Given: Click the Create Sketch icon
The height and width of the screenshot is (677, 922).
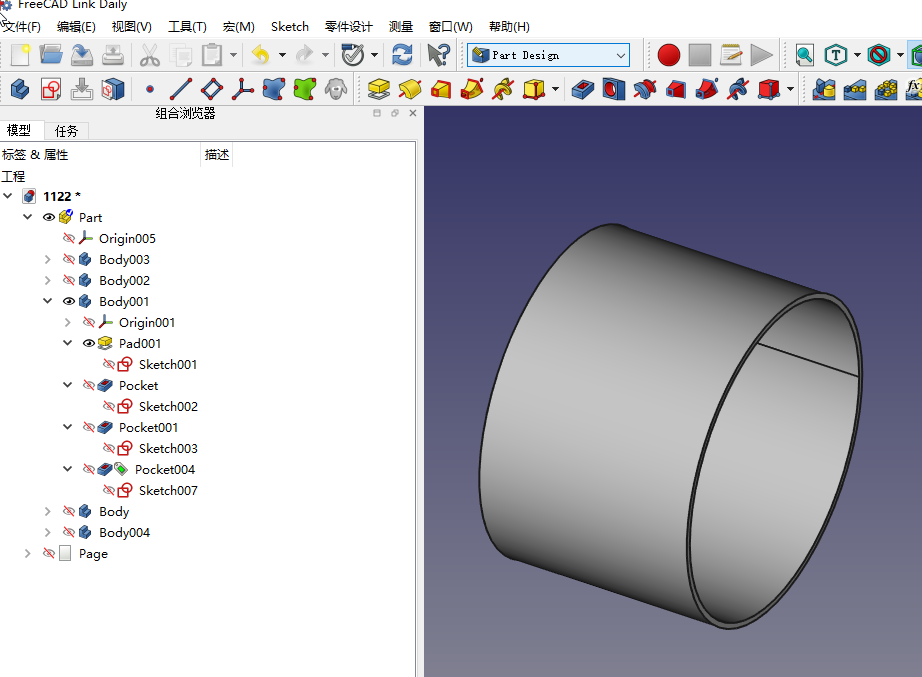Looking at the screenshot, I should pyautogui.click(x=51, y=89).
